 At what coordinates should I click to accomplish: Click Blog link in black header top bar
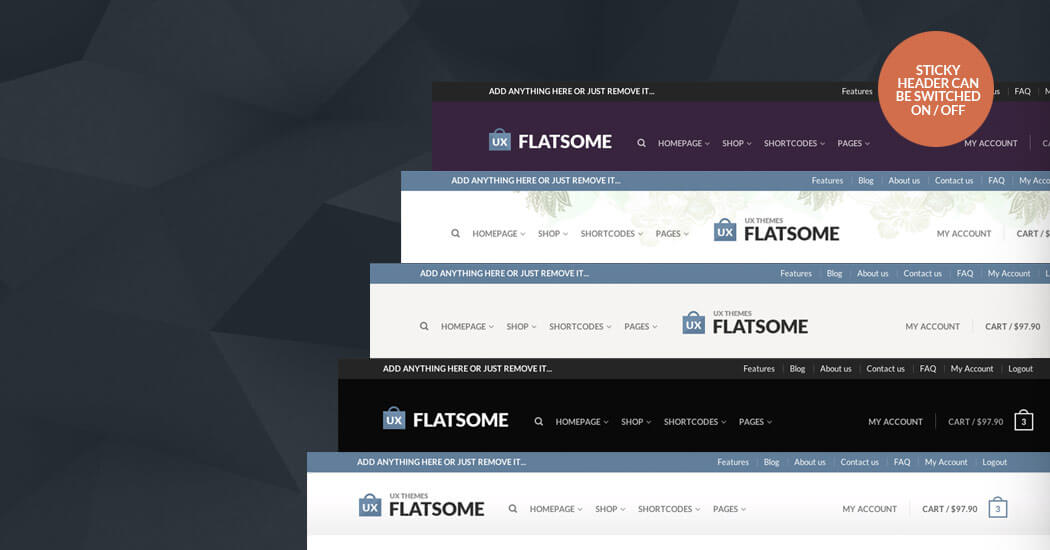(798, 368)
